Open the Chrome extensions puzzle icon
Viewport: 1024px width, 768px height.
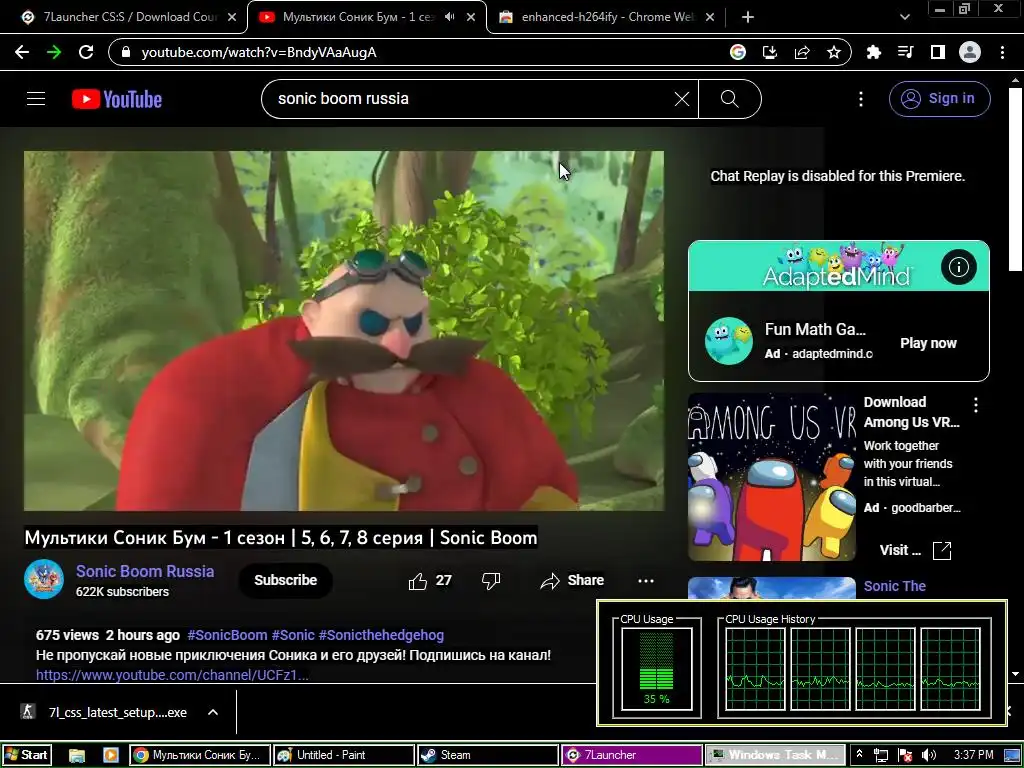(x=873, y=52)
